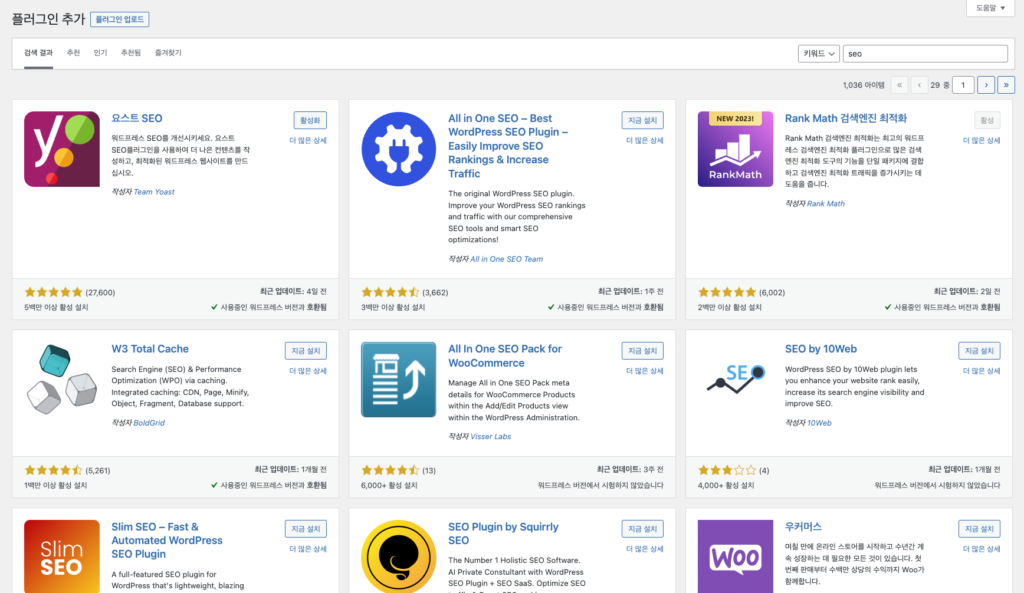The image size is (1024, 593).
Task: Click the 1,036 아이템 results count
Action: (x=863, y=86)
